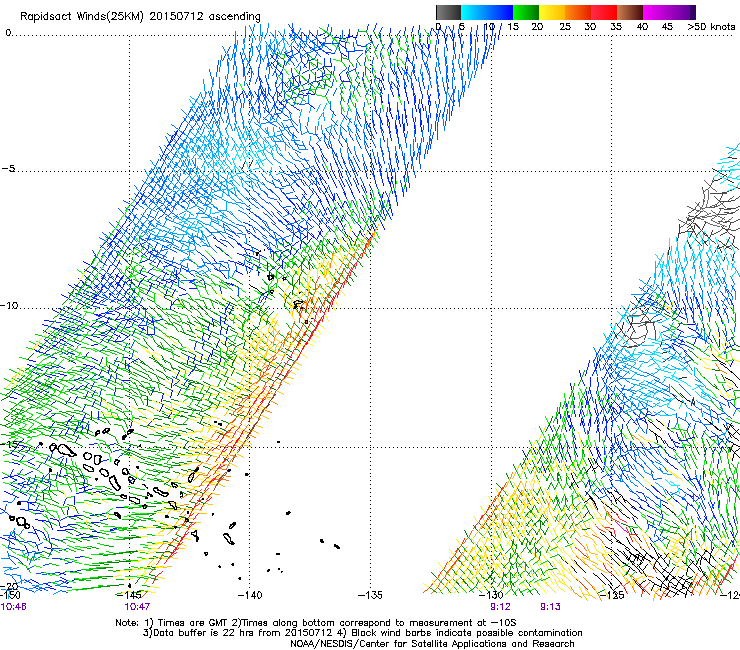Click the cyan-blue 5-15 knots legend swatch
The height and width of the screenshot is (650, 740).
(x=487, y=12)
